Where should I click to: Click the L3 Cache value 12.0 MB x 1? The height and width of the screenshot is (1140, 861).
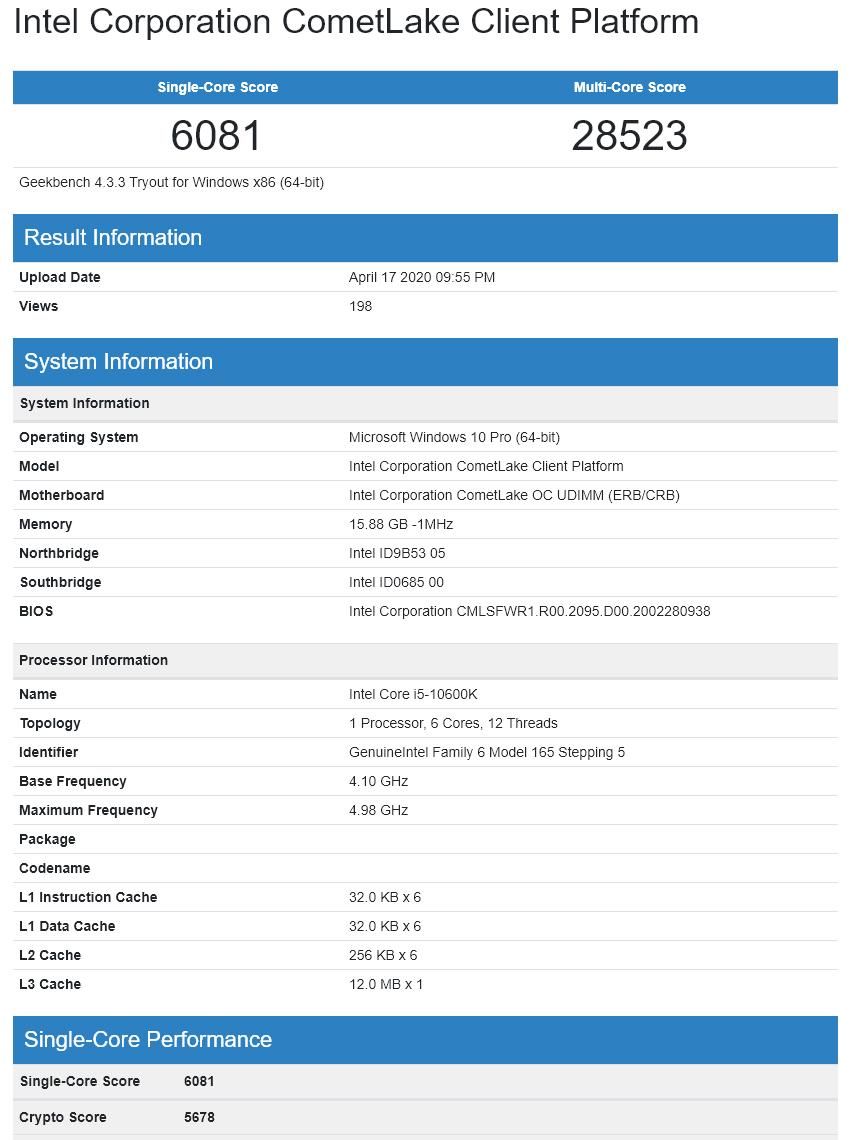click(x=385, y=985)
